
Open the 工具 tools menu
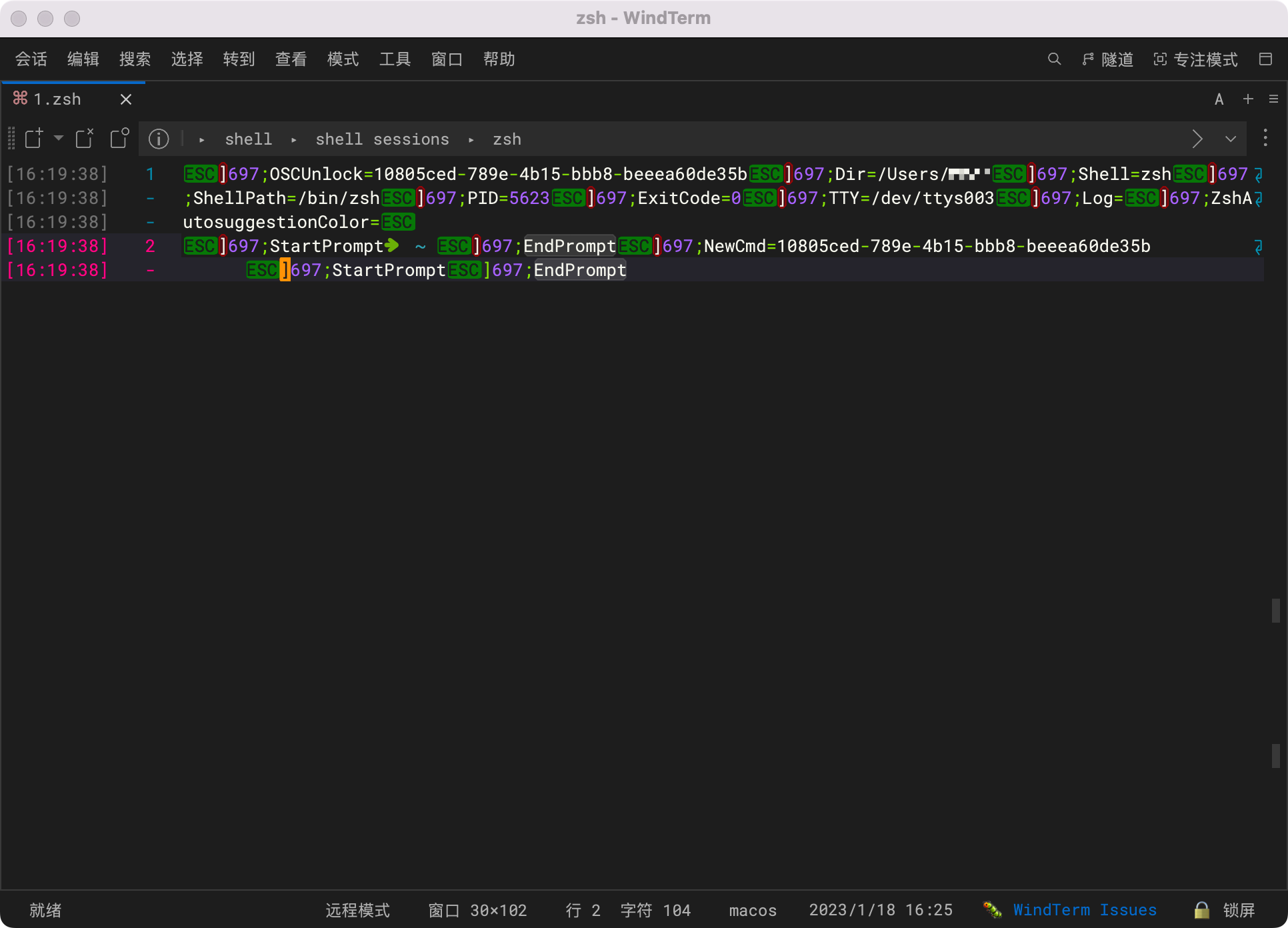pos(395,59)
